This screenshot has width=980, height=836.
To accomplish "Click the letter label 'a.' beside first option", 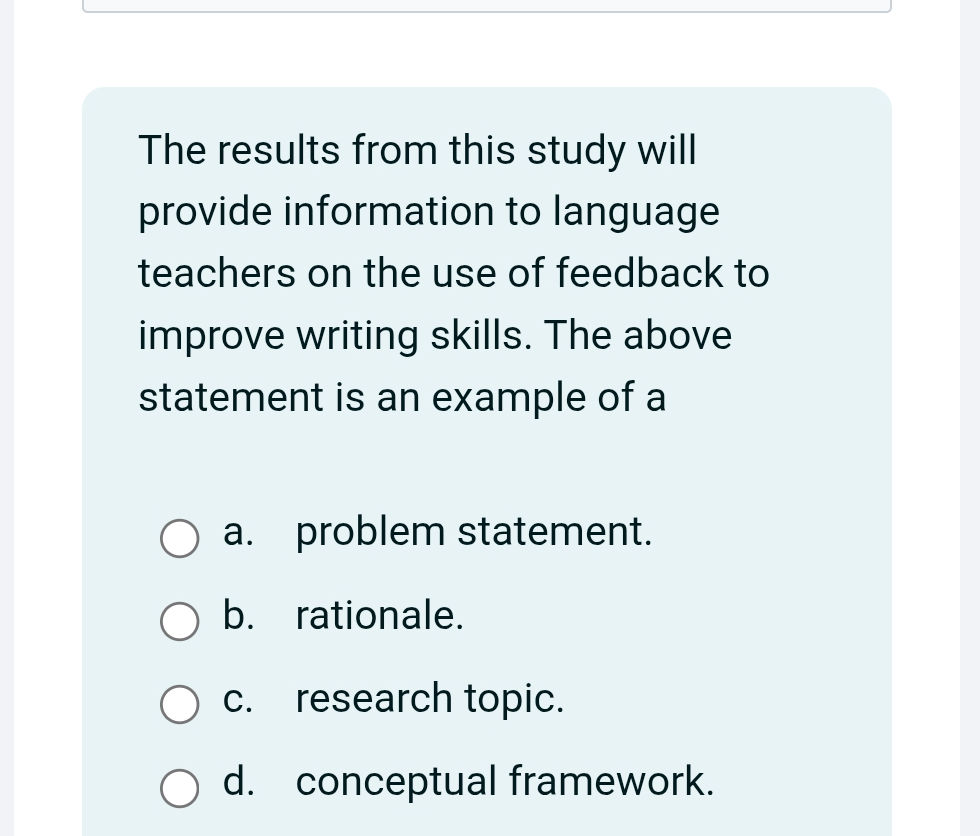I will tap(238, 532).
